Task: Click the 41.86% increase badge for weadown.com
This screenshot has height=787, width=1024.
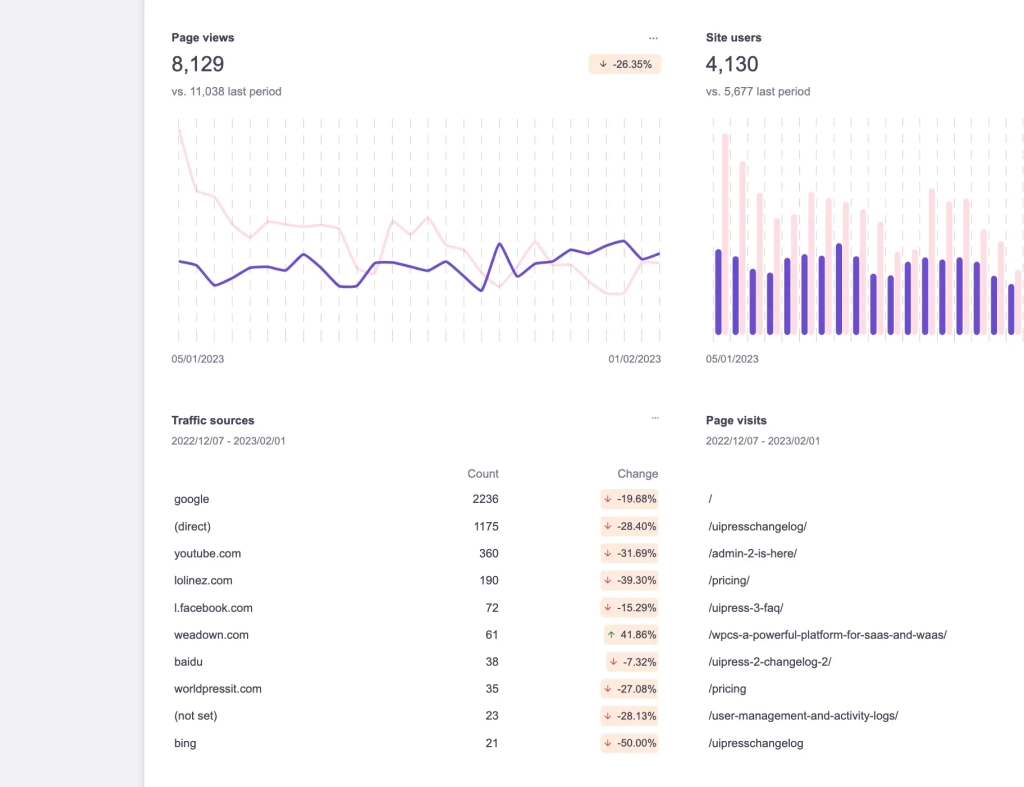Action: click(x=632, y=635)
